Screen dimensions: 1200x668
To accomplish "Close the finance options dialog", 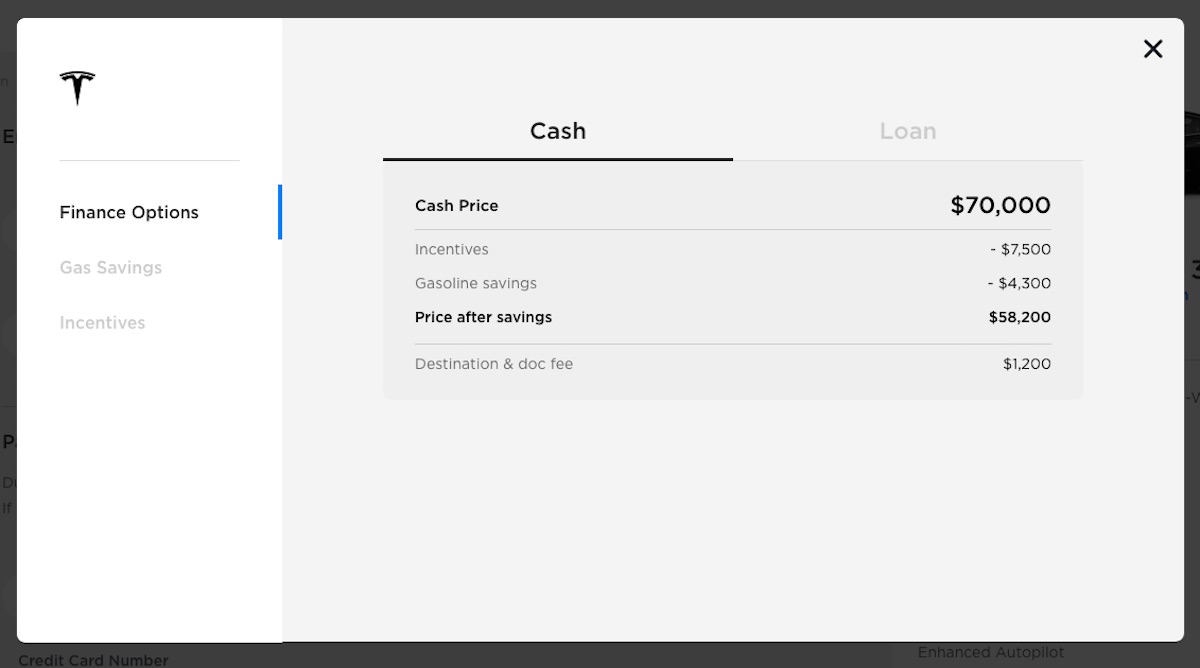I will [x=1153, y=49].
